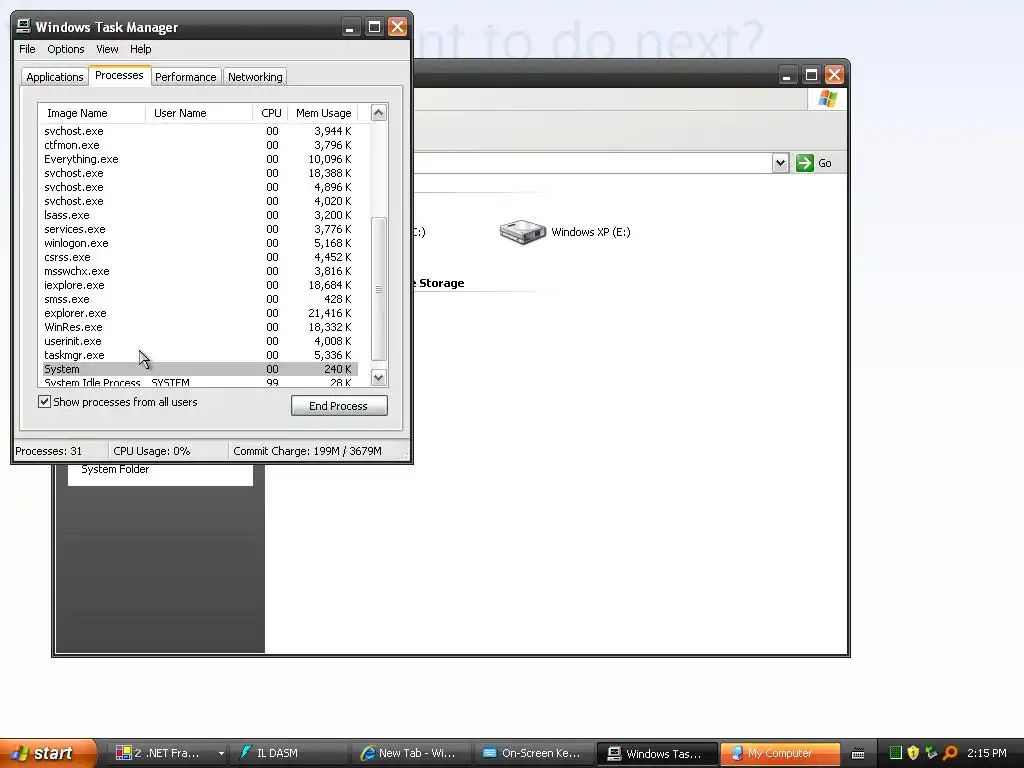The image size is (1024, 768).
Task: Select the msswchx.exe process
Action: coord(200,271)
